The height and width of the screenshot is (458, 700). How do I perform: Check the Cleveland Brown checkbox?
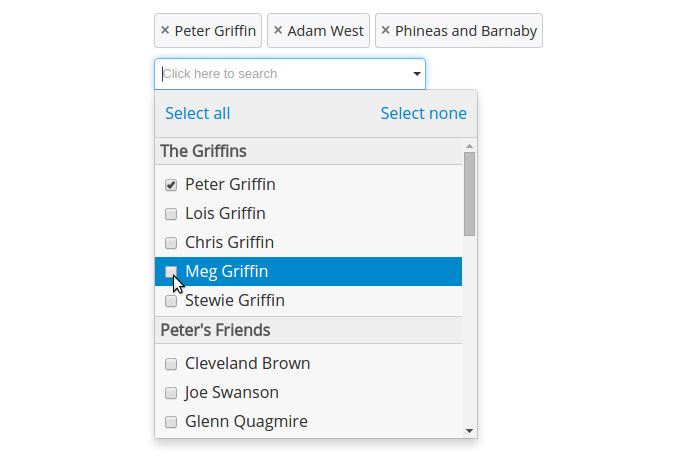point(171,364)
